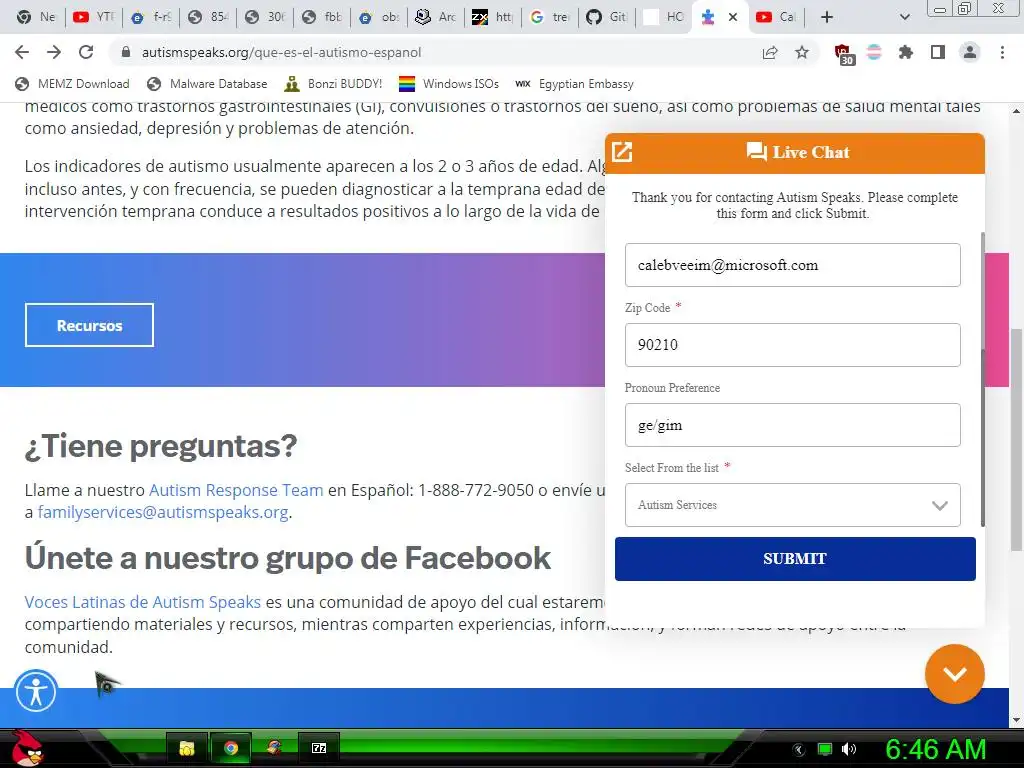Open the Chrome profile avatar

click(x=970, y=52)
